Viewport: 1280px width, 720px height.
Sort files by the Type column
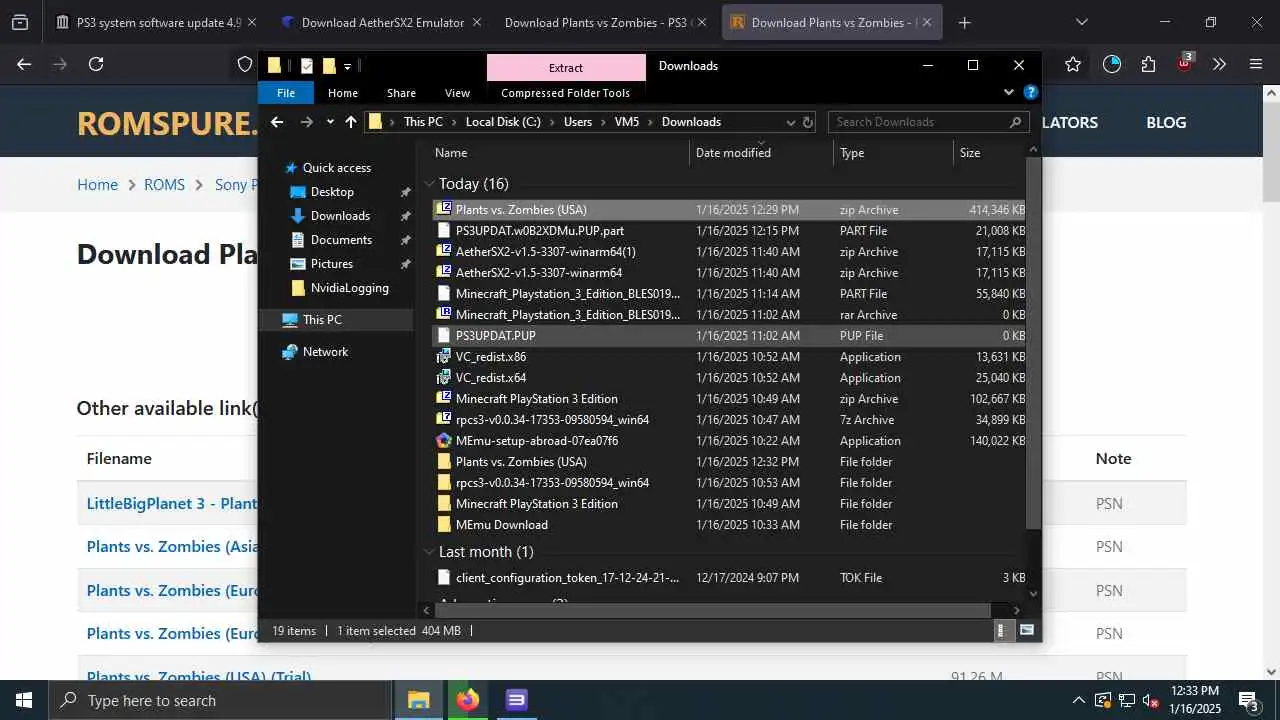[893, 153]
